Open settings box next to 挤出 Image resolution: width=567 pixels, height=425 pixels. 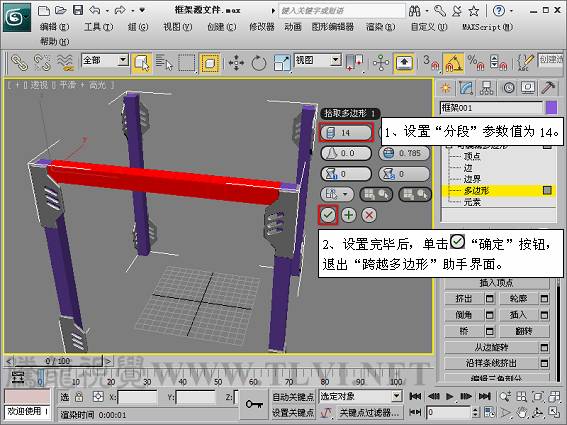(490, 298)
